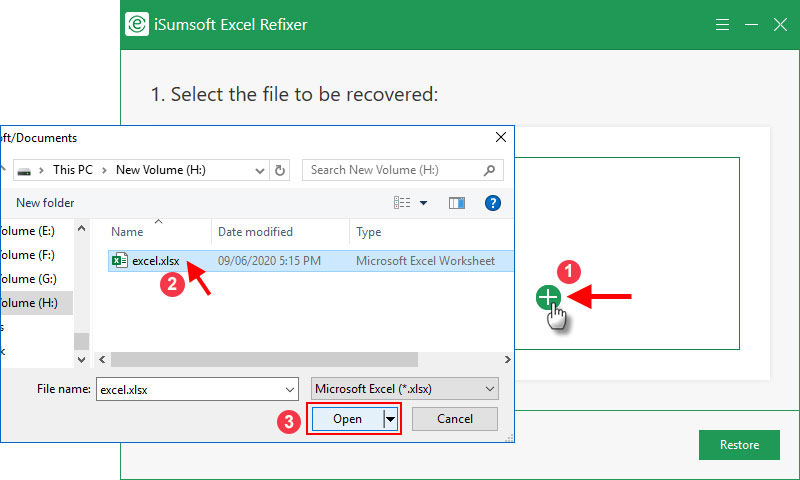Image resolution: width=800 pixels, height=480 pixels.
Task: Close the iSumsoft Excel Refixer window
Action: pyautogui.click(x=780, y=24)
